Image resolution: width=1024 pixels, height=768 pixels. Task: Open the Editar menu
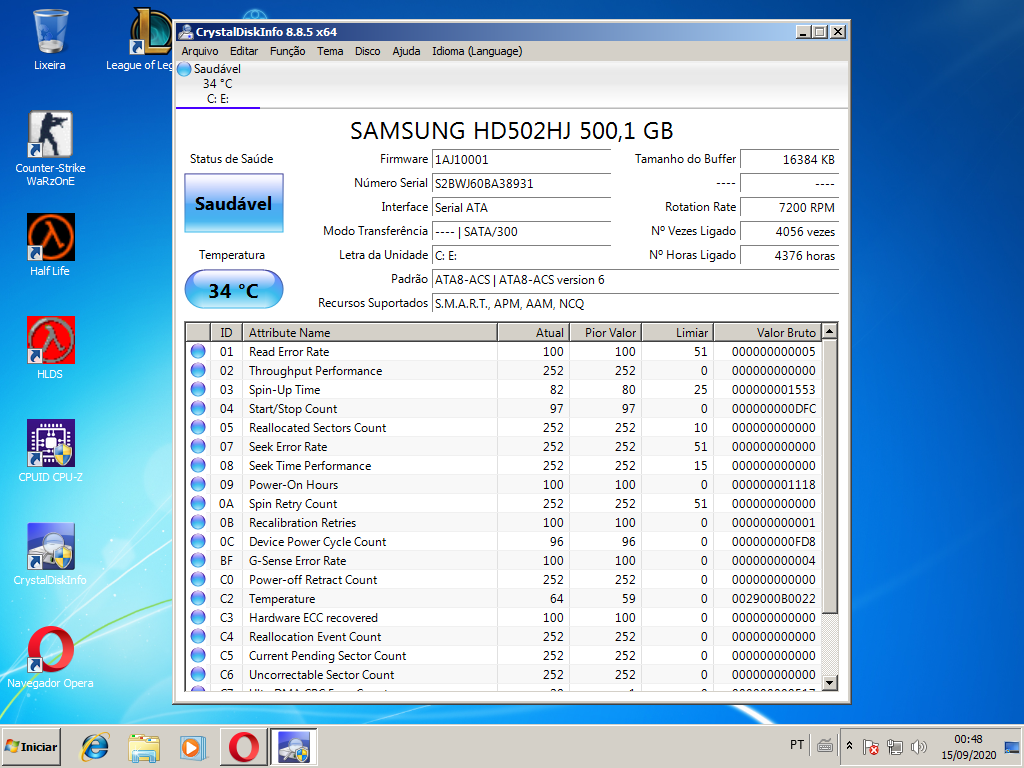pos(244,51)
